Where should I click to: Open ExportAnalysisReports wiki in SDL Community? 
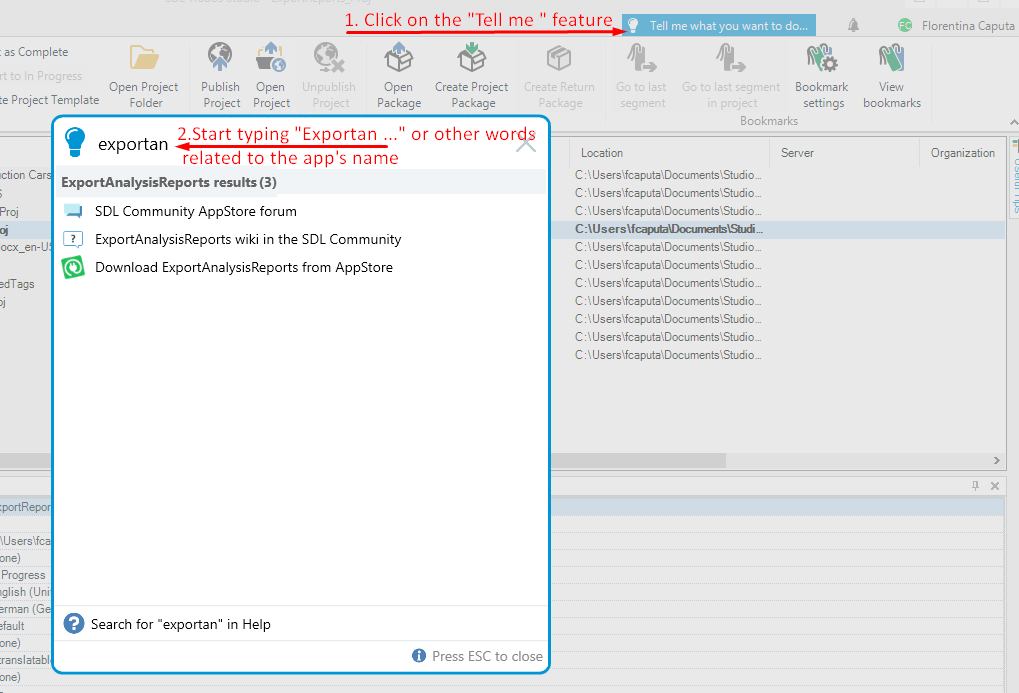pyautogui.click(x=248, y=239)
